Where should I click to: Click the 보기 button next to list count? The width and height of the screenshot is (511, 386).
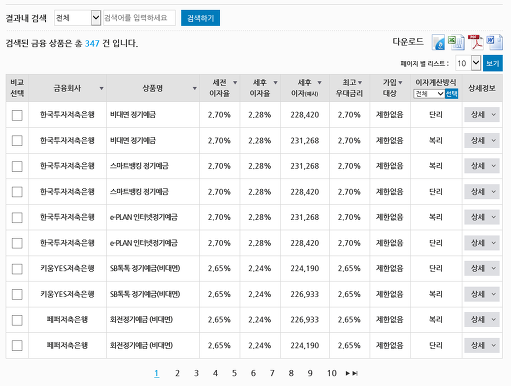point(493,63)
